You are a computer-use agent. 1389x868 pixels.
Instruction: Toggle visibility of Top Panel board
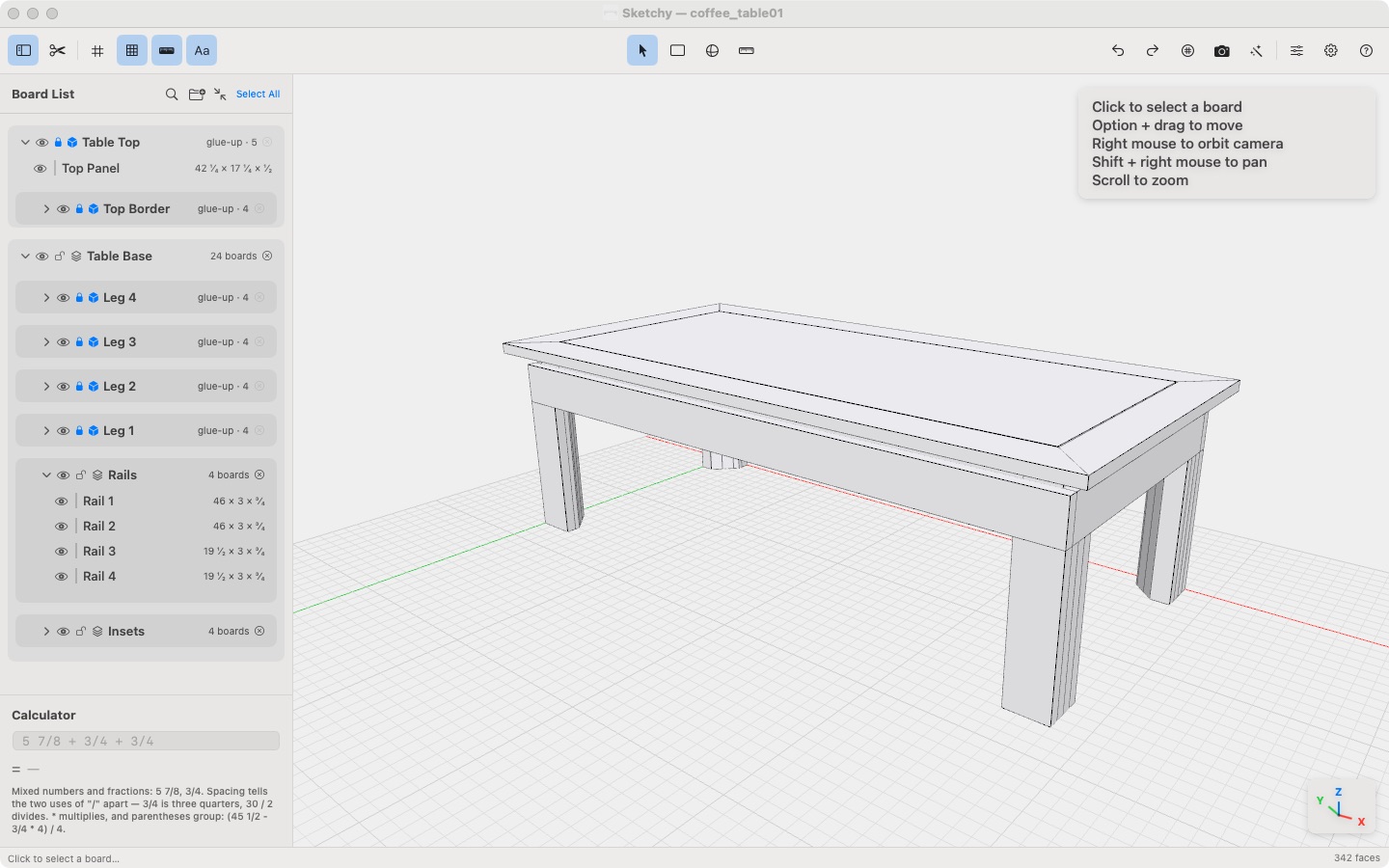[x=40, y=168]
